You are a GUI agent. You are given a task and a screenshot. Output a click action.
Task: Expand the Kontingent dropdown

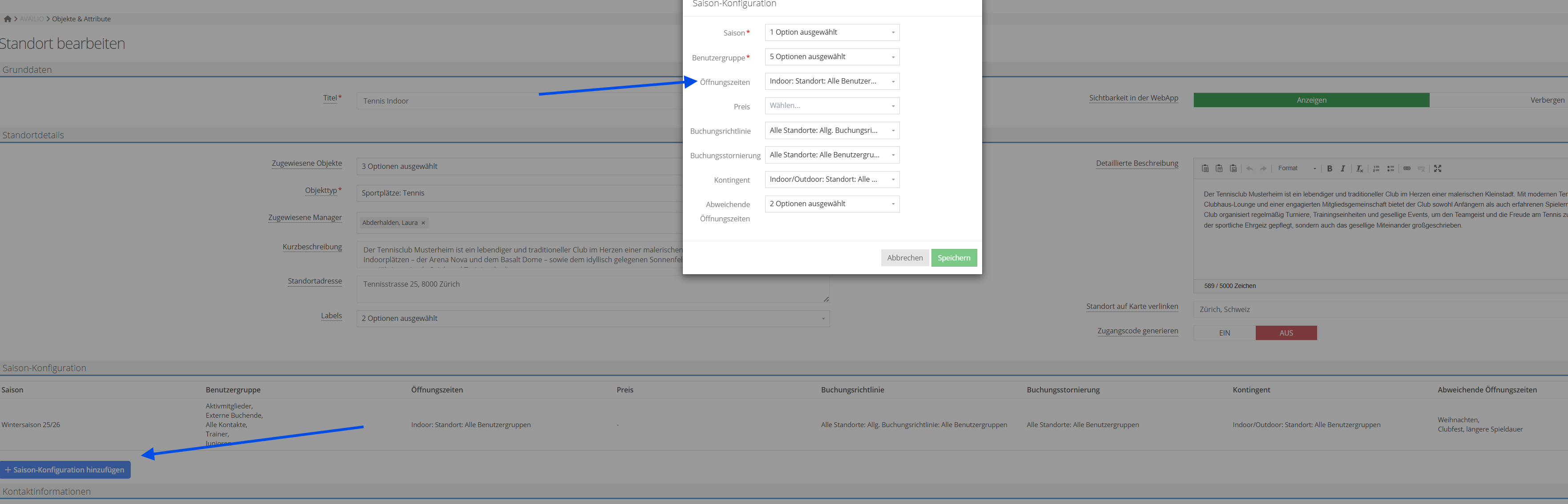(831, 180)
